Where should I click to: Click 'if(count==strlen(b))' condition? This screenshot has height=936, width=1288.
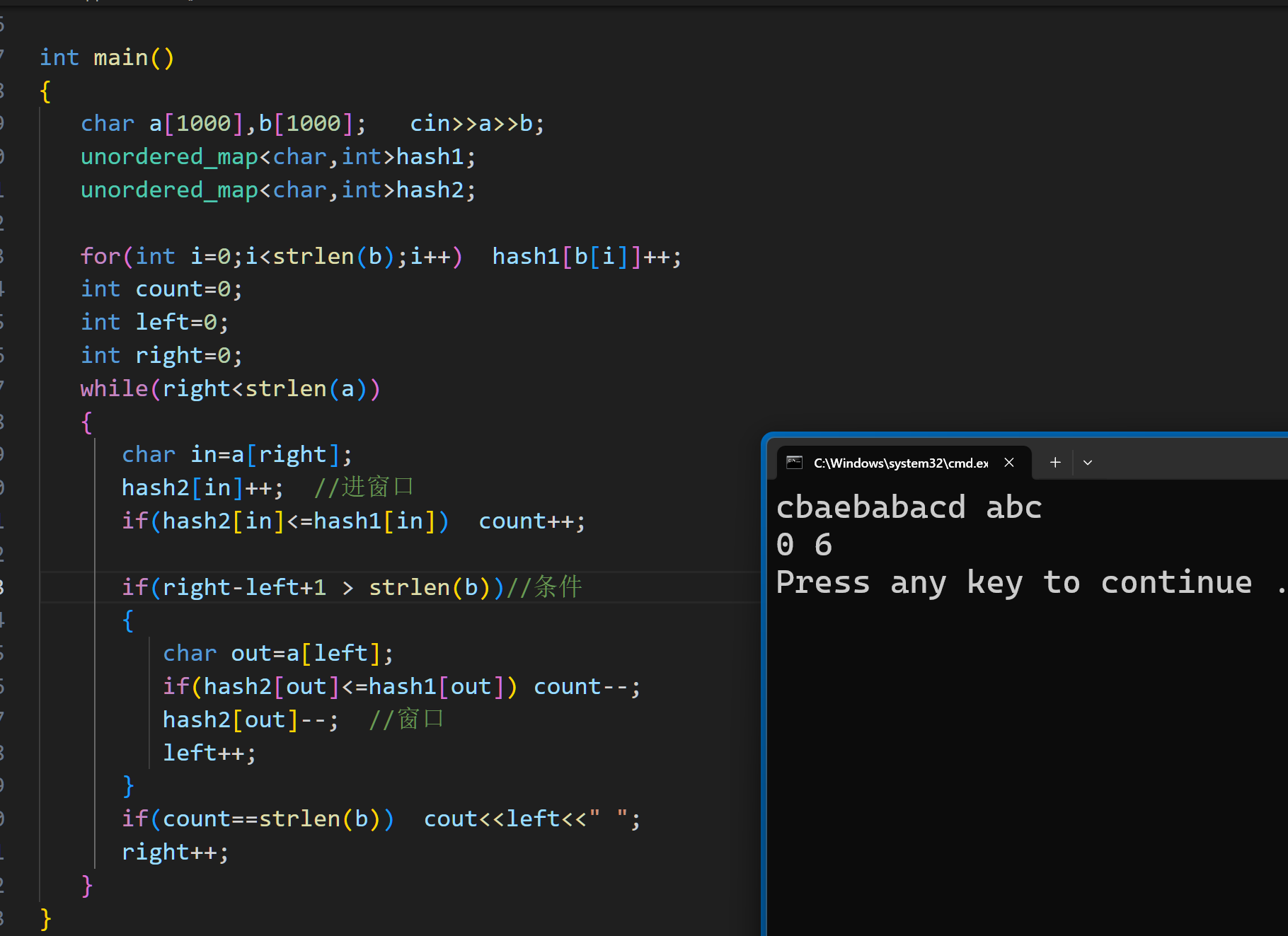pos(258,819)
